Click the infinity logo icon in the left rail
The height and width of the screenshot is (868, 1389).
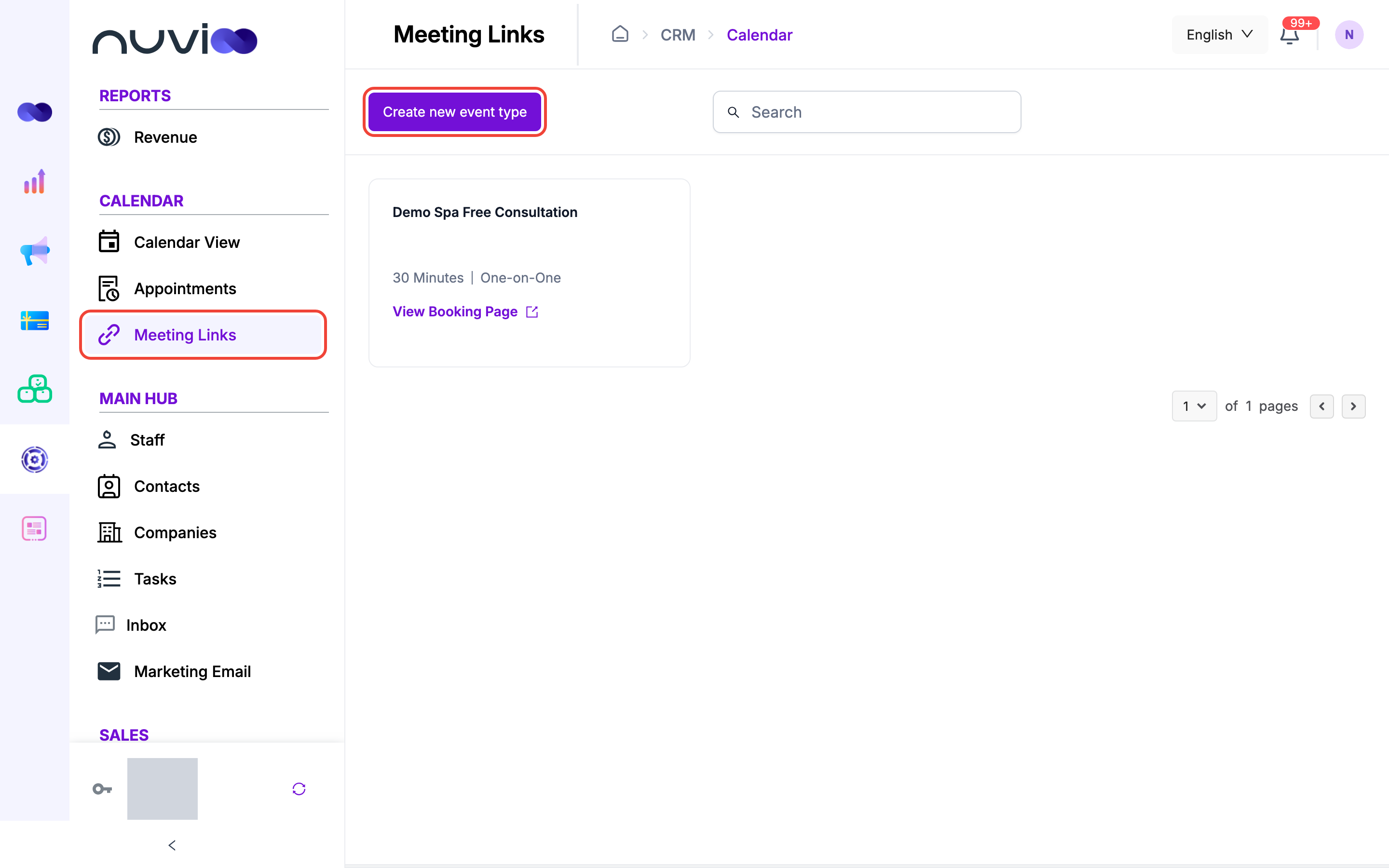[34, 112]
